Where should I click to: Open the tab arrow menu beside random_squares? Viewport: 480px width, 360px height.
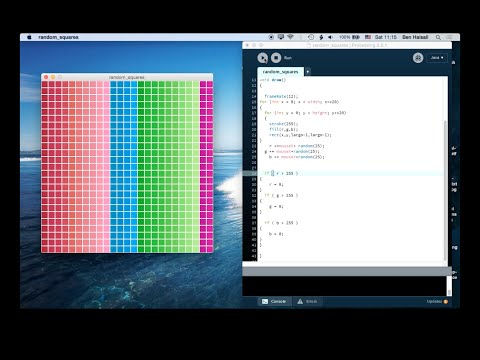308,72
